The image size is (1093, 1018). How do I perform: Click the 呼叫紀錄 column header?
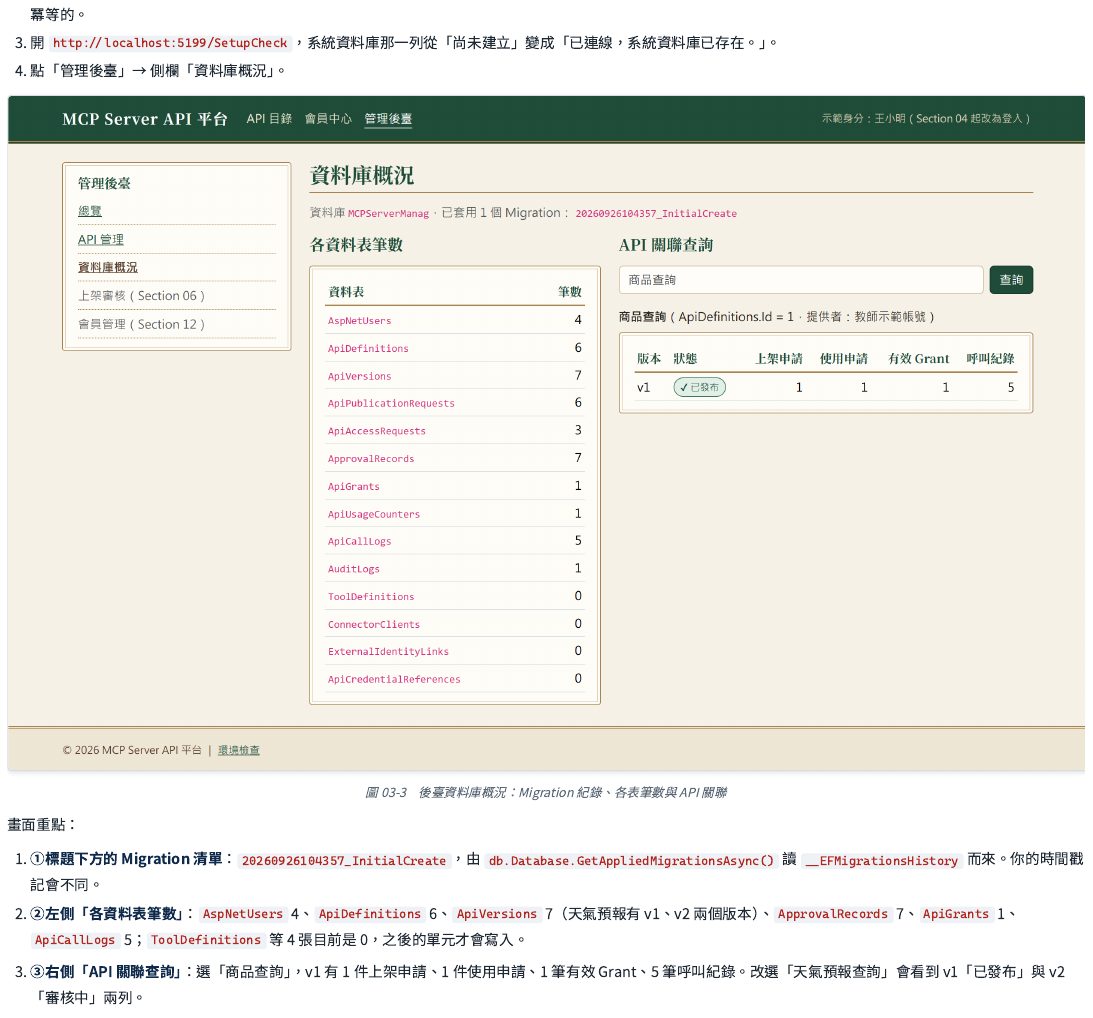pos(990,358)
